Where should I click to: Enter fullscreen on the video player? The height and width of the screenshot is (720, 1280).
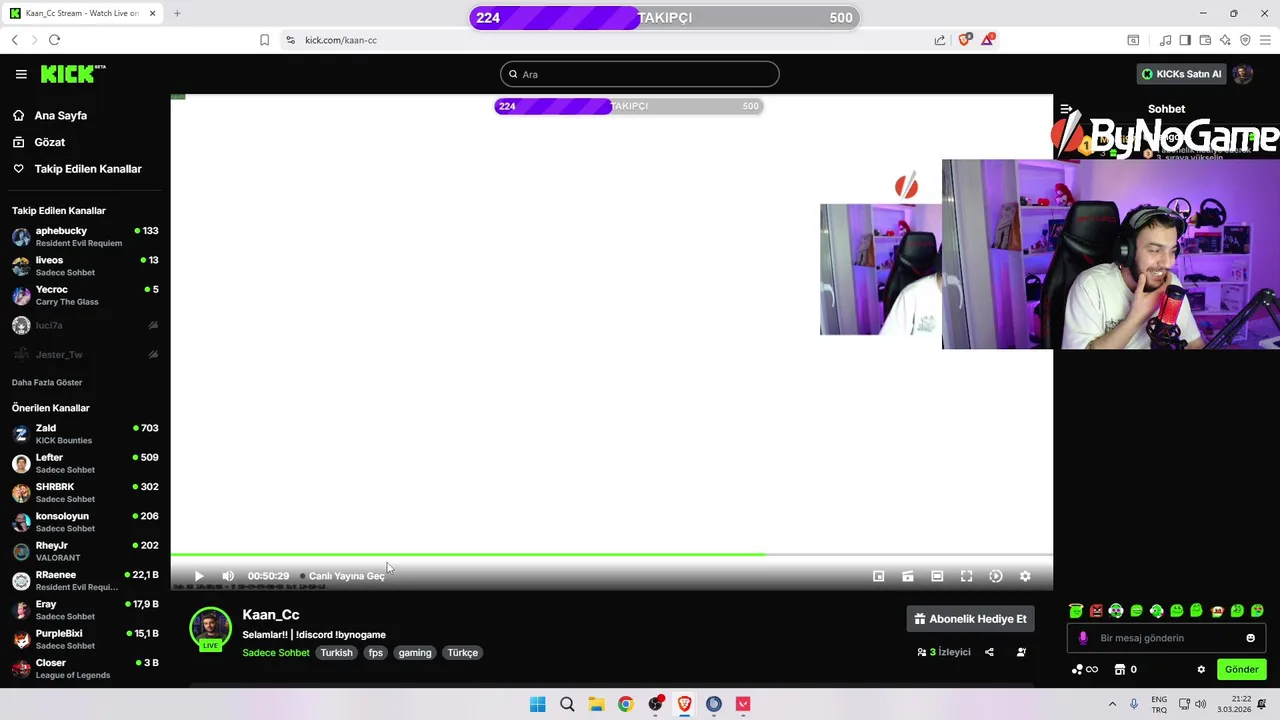[966, 576]
